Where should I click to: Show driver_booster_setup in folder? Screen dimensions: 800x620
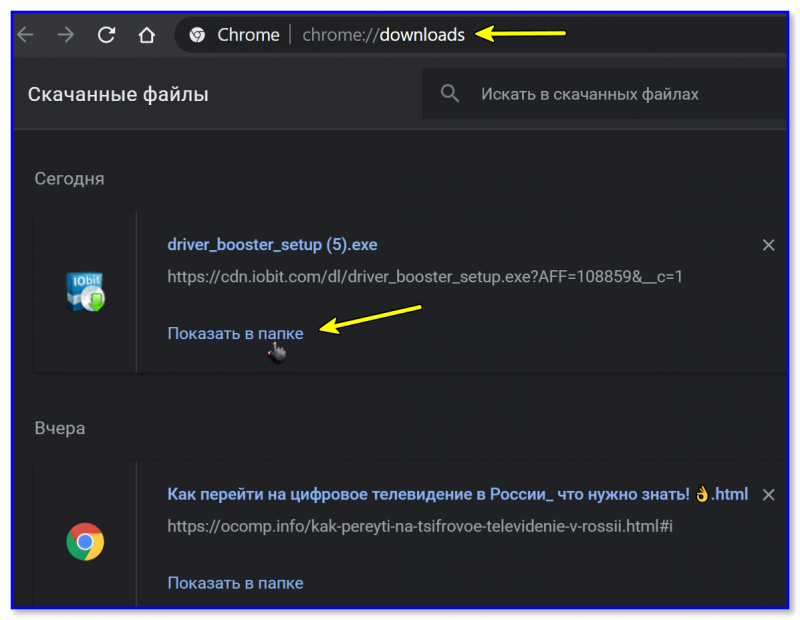pos(235,333)
